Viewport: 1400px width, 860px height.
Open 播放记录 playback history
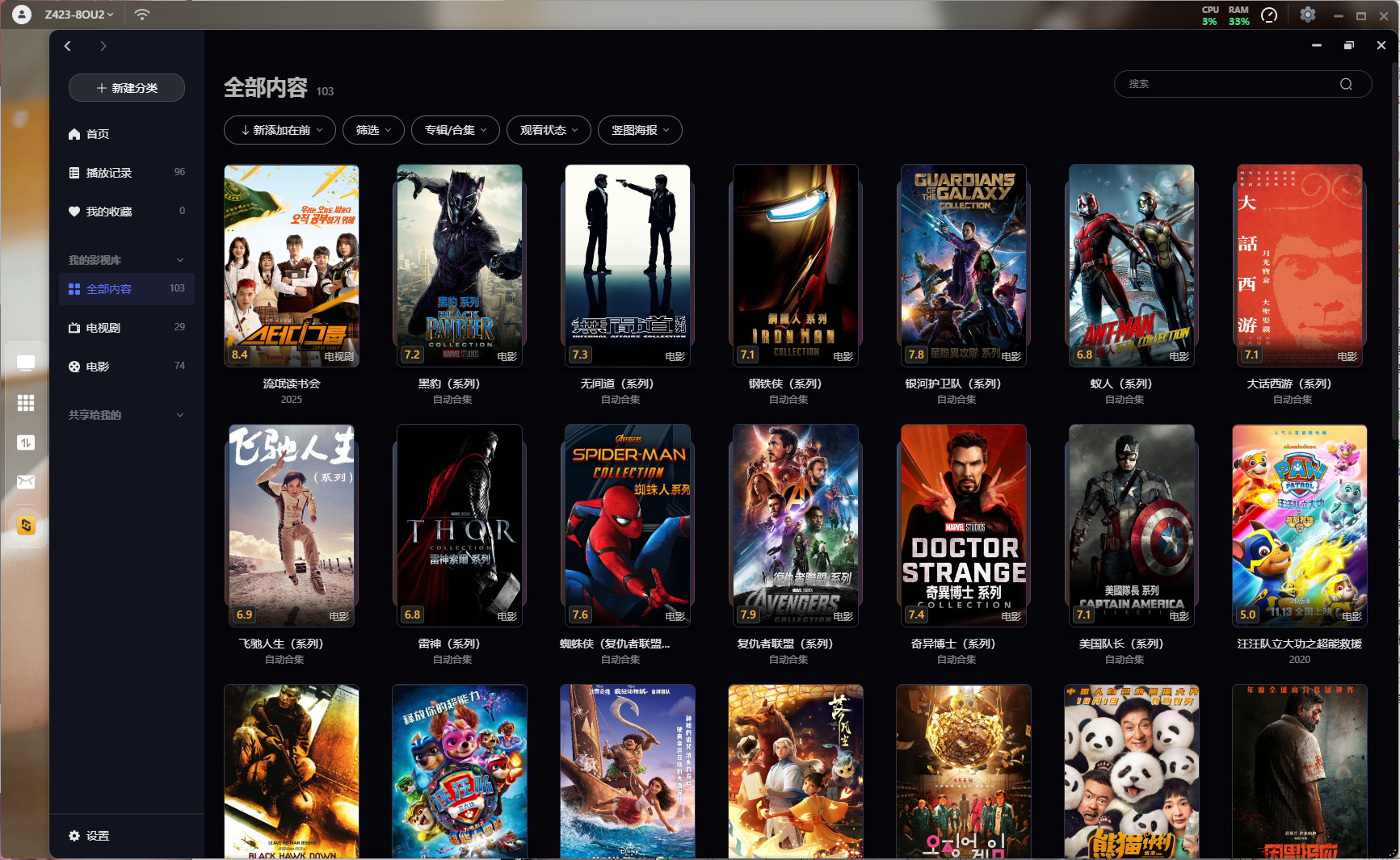(x=127, y=173)
